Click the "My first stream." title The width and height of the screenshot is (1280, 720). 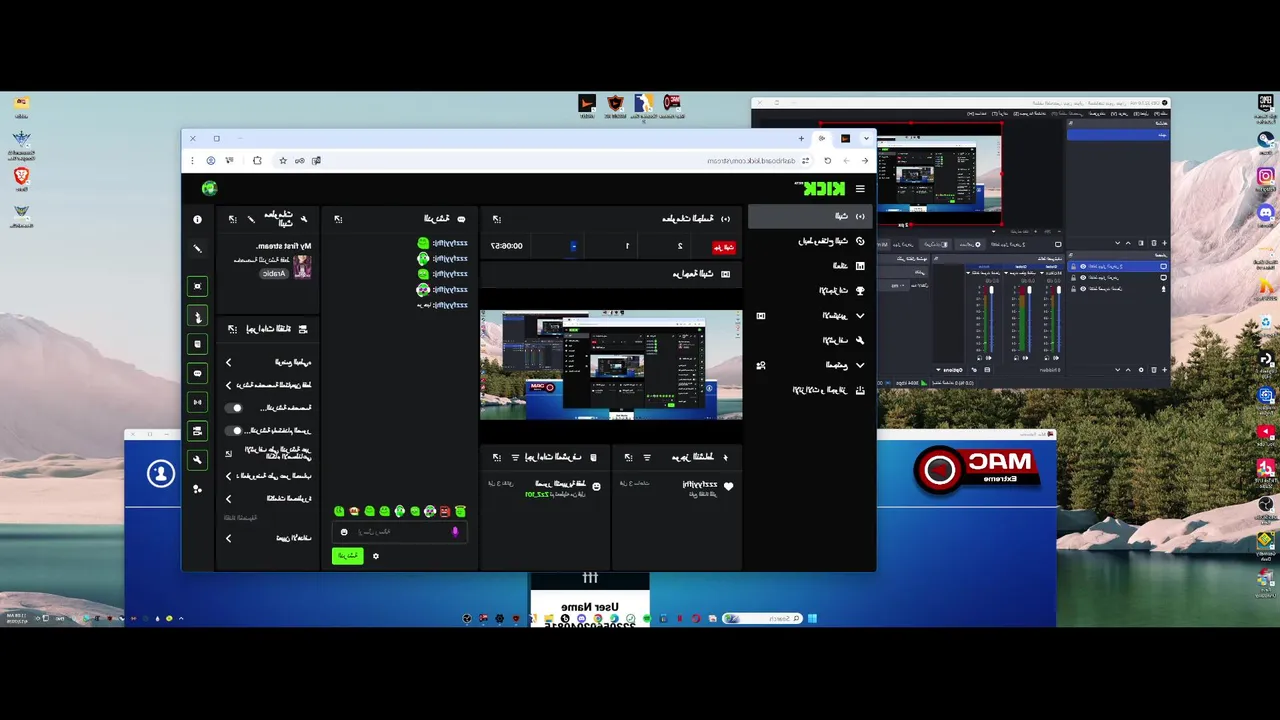pyautogui.click(x=284, y=246)
